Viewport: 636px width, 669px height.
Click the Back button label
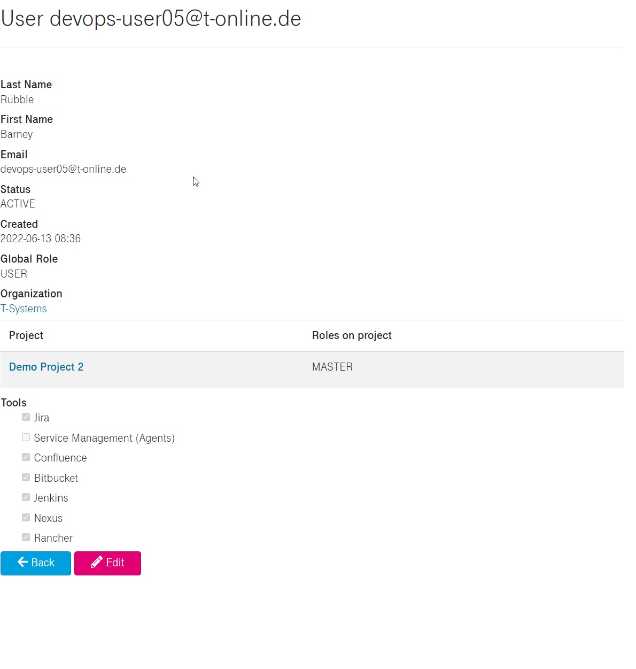(43, 562)
